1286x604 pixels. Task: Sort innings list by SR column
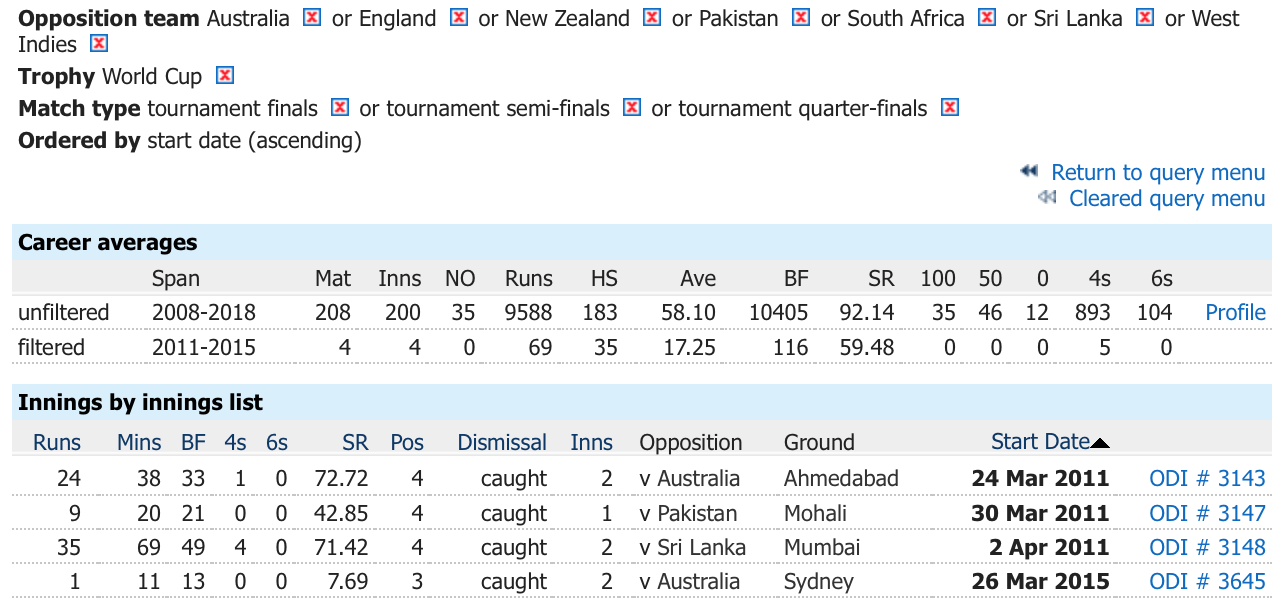tap(355, 442)
